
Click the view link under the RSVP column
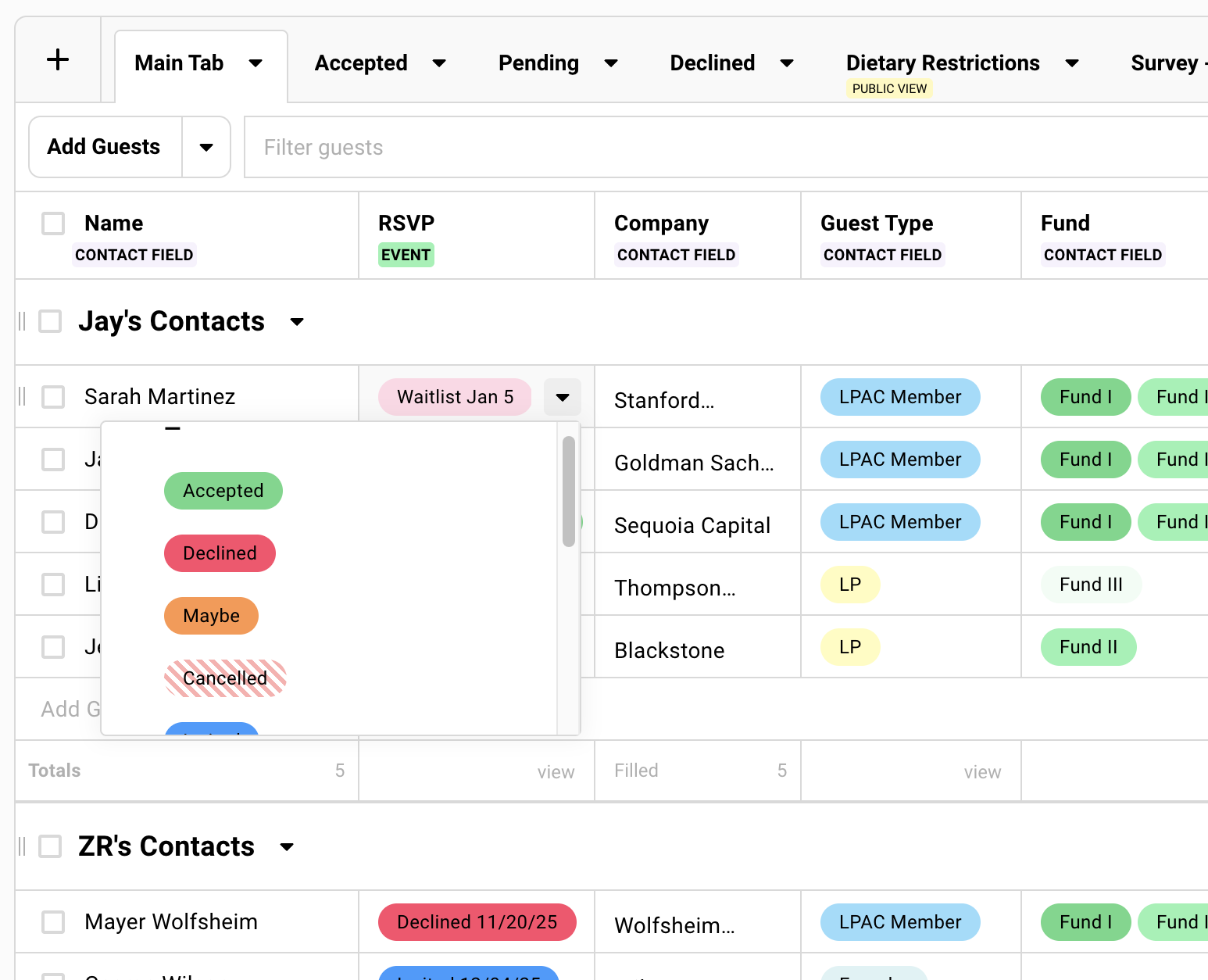pos(556,771)
